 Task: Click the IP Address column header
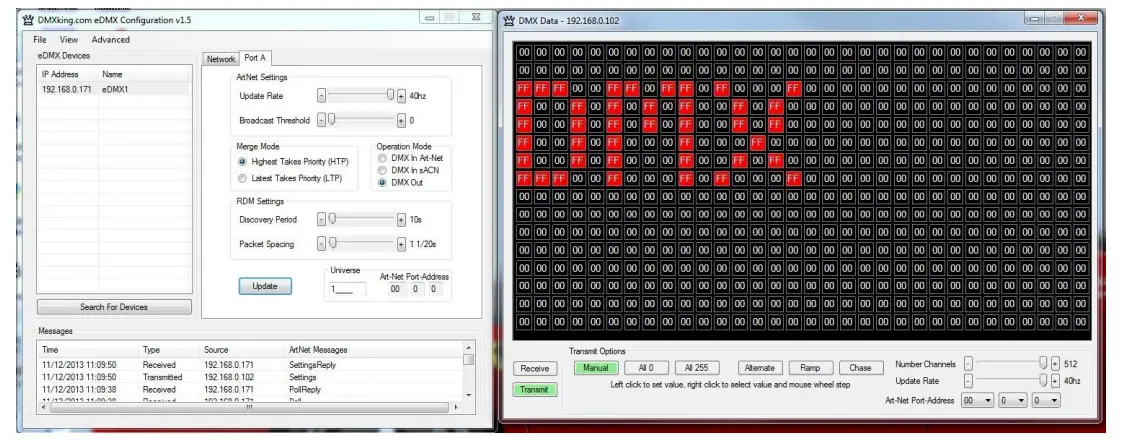point(68,74)
